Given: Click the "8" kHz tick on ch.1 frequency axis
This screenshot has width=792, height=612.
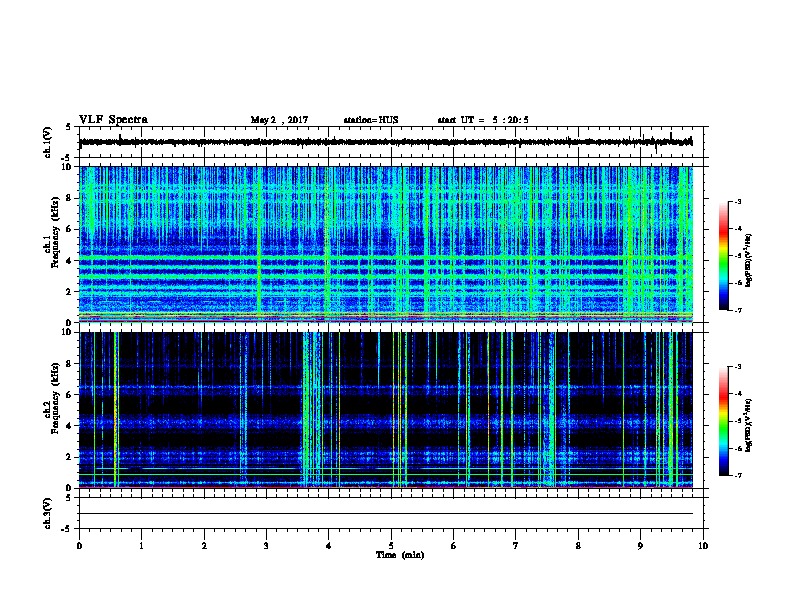Looking at the screenshot, I should [69, 198].
